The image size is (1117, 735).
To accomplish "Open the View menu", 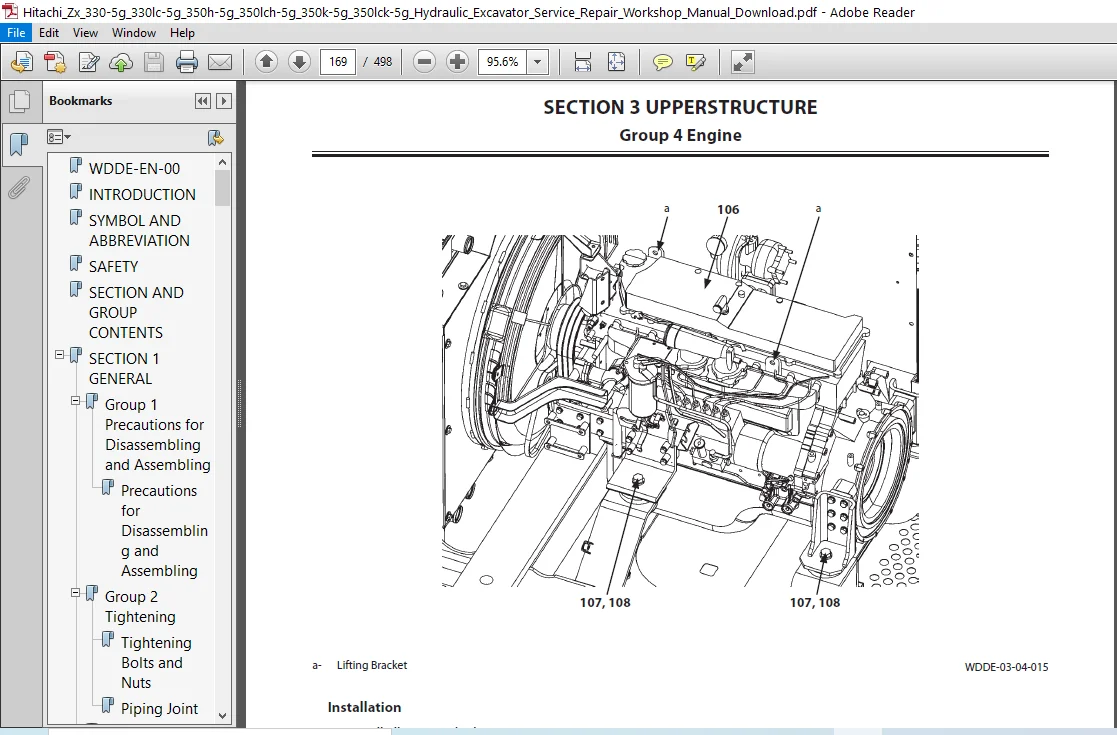I will (x=85, y=33).
